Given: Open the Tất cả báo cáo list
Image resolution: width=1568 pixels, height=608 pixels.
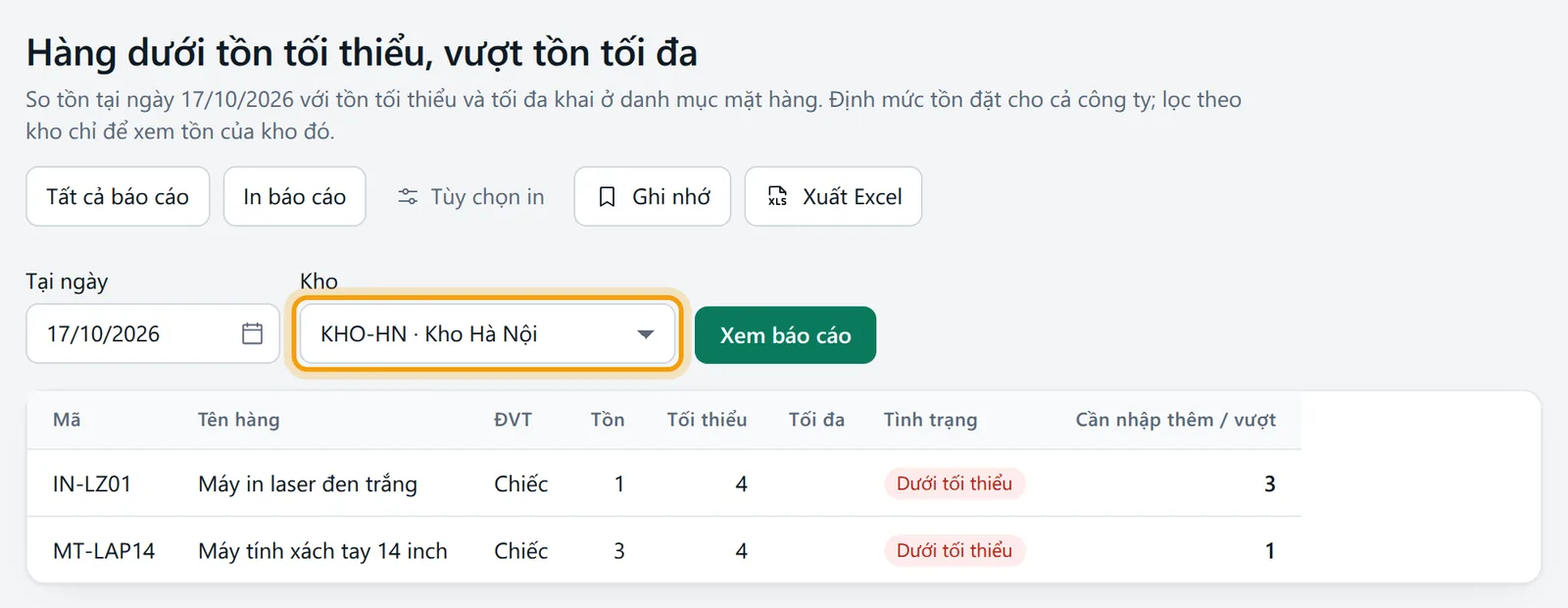Looking at the screenshot, I should [118, 196].
